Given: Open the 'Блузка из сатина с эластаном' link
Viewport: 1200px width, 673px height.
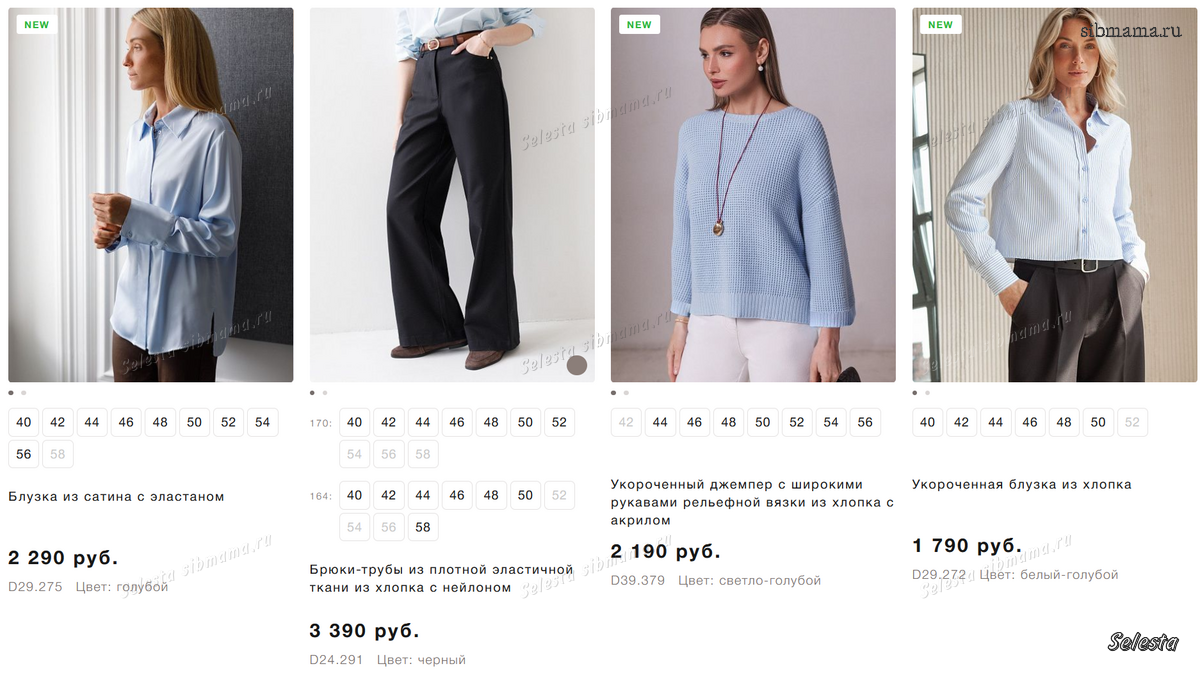Looking at the screenshot, I should (116, 496).
